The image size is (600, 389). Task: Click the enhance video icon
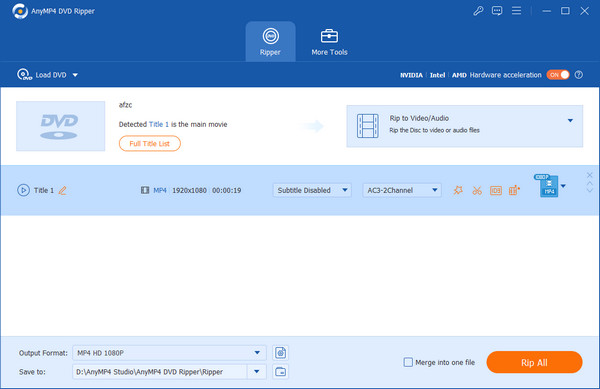[x=514, y=190]
